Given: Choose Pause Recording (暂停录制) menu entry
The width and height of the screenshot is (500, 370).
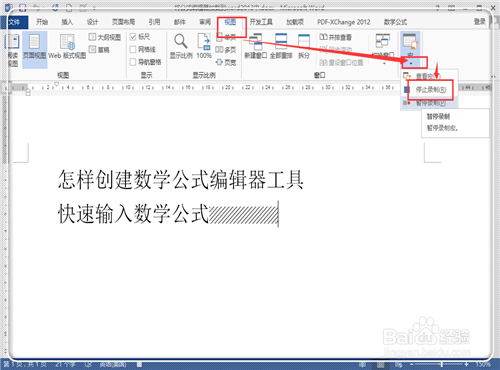Looking at the screenshot, I should pyautogui.click(x=429, y=103).
